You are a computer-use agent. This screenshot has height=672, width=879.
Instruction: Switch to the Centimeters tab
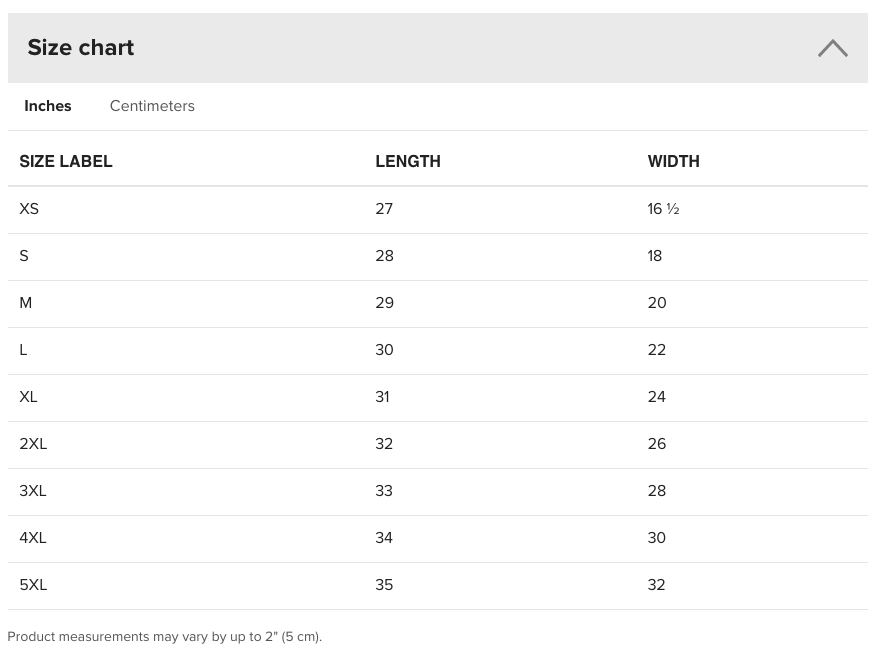tap(152, 106)
